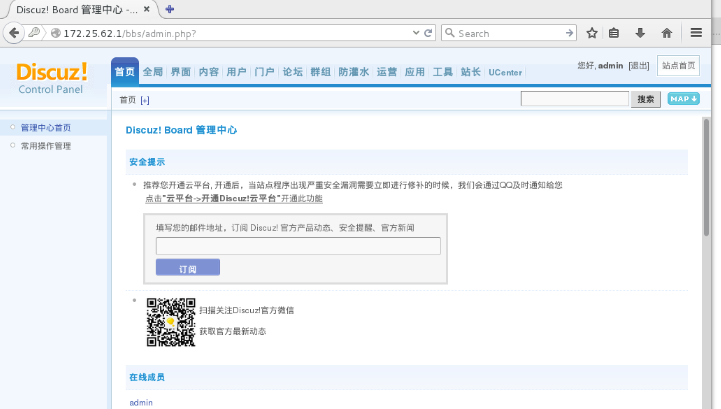Open the 内容 navigation menu
Image resolution: width=721 pixels, height=409 pixels.
(209, 72)
